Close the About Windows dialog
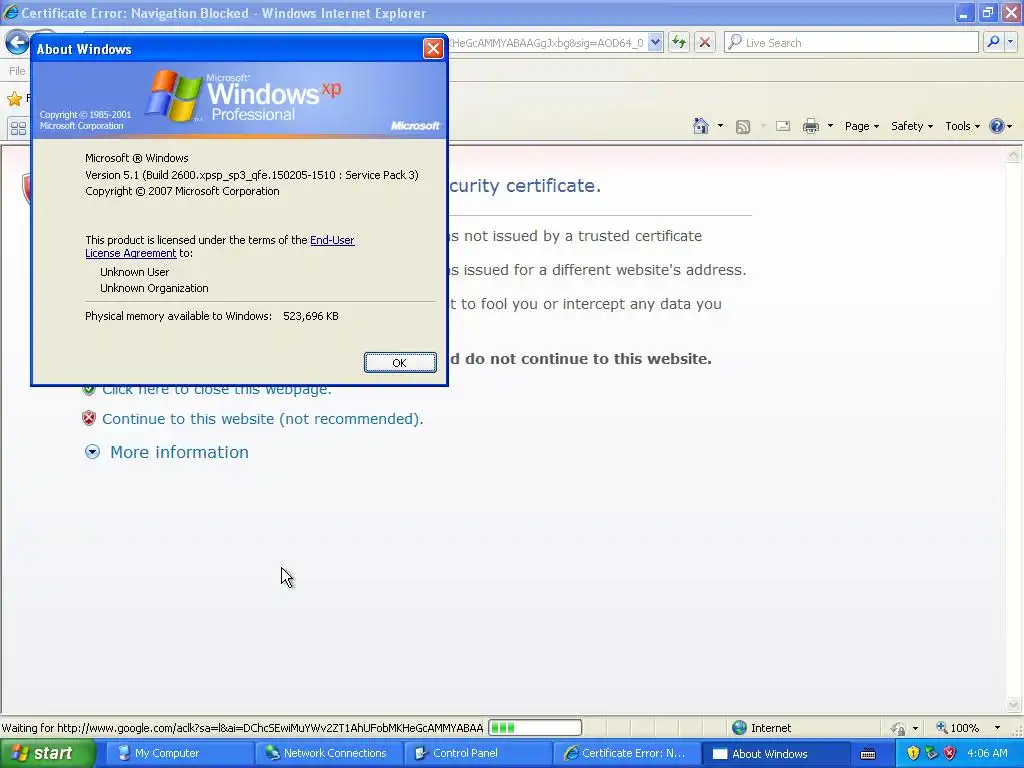This screenshot has height=768, width=1024. 433,48
